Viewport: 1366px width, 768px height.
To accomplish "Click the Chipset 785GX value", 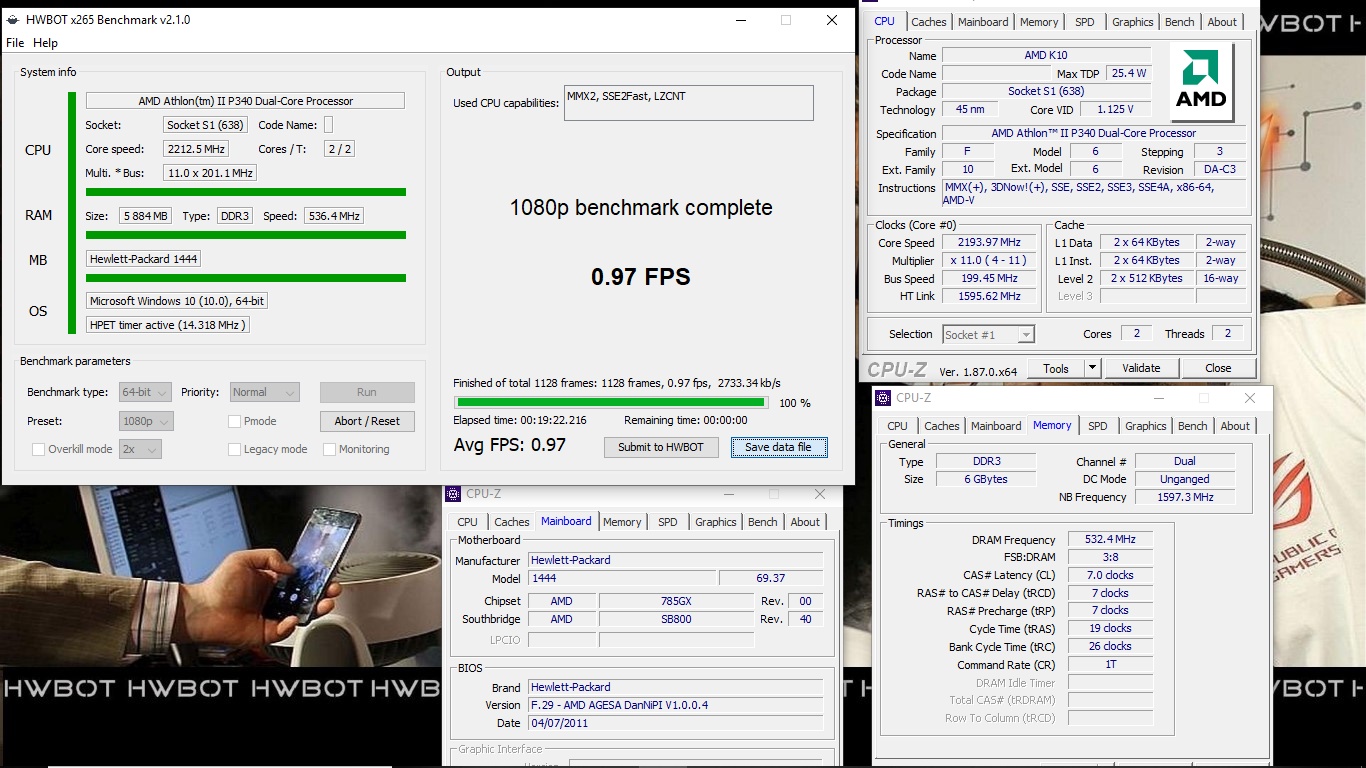I will pyautogui.click(x=676, y=601).
